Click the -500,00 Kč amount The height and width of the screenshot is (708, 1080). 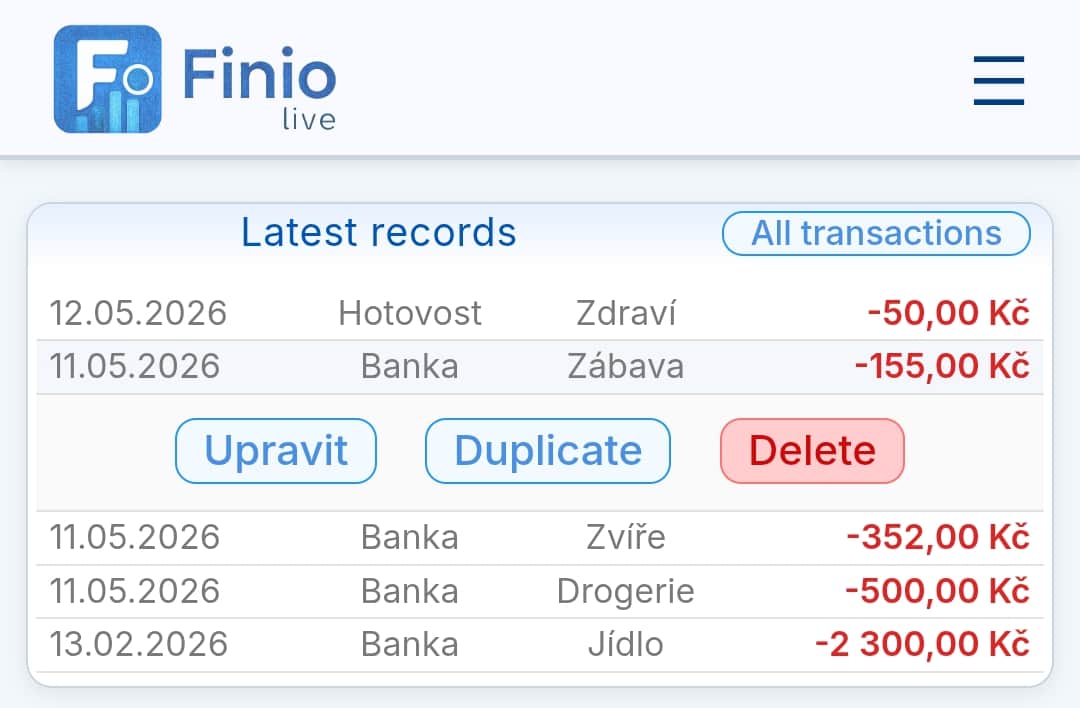937,591
